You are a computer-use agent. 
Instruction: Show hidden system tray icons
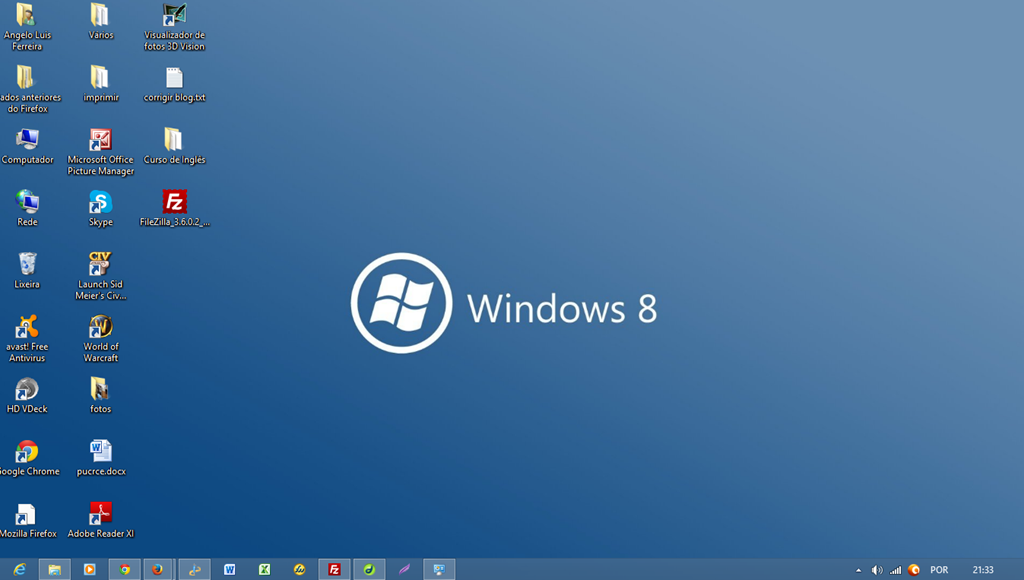pyautogui.click(x=858, y=570)
